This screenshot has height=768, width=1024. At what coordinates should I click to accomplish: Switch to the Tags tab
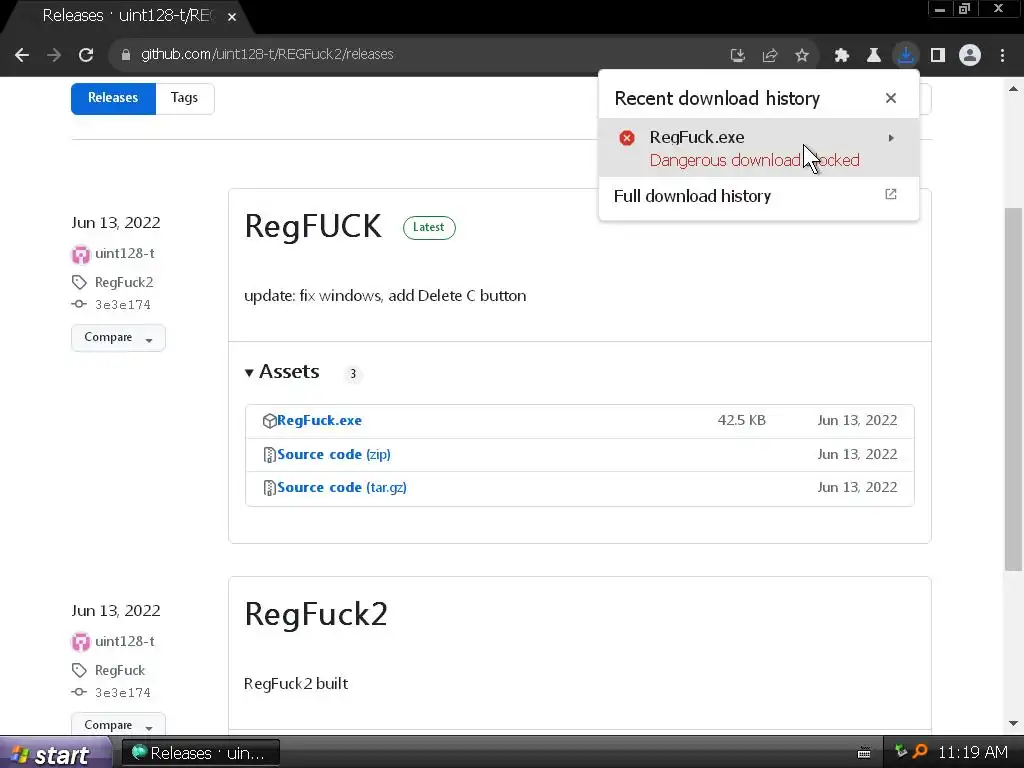(184, 98)
